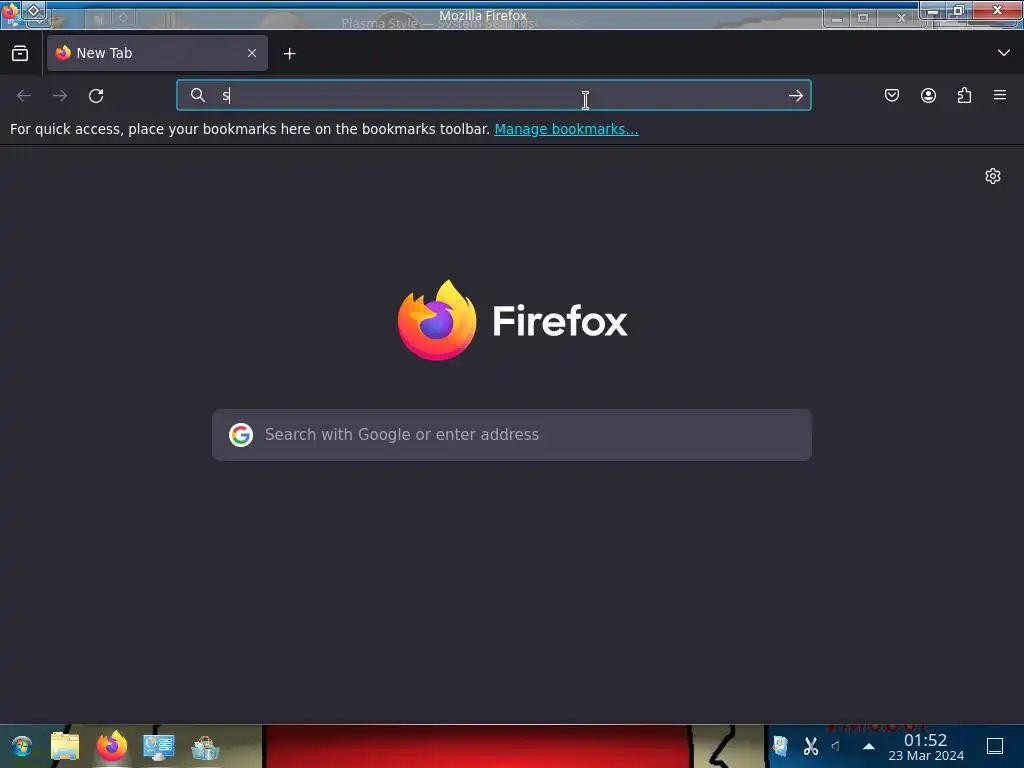Expand the list all tabs chevron

pos(1004,53)
